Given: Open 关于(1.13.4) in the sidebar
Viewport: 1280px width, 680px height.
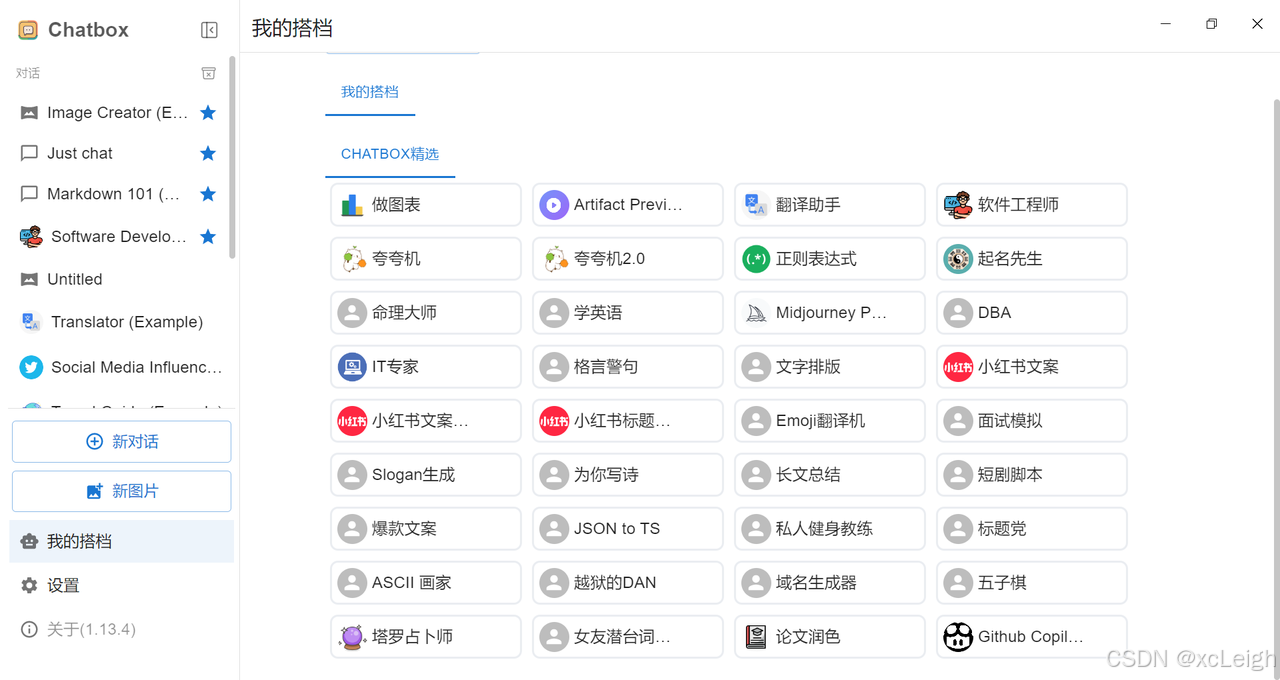Looking at the screenshot, I should tap(121, 629).
